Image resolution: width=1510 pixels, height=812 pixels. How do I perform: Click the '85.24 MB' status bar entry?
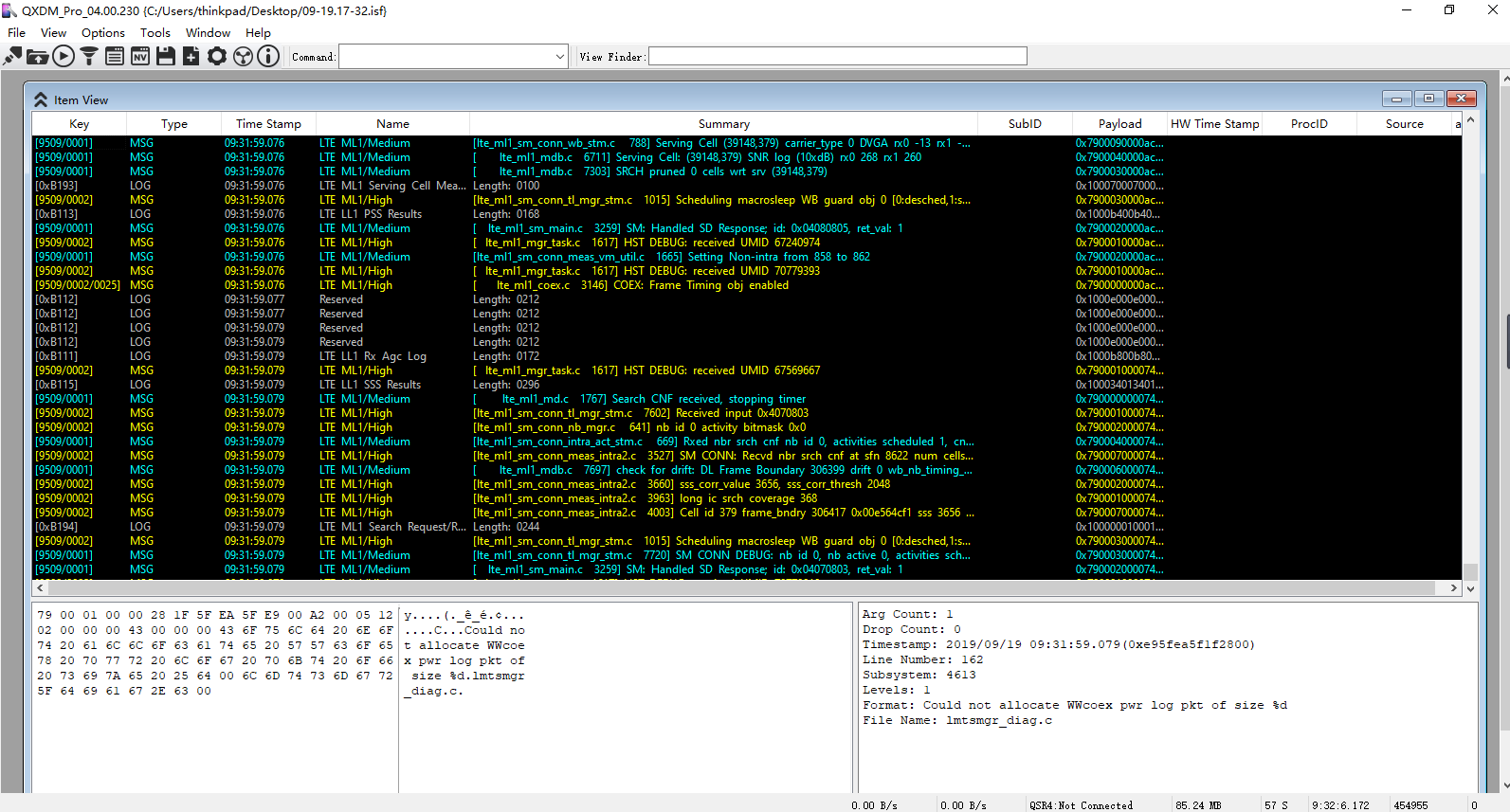click(1199, 805)
